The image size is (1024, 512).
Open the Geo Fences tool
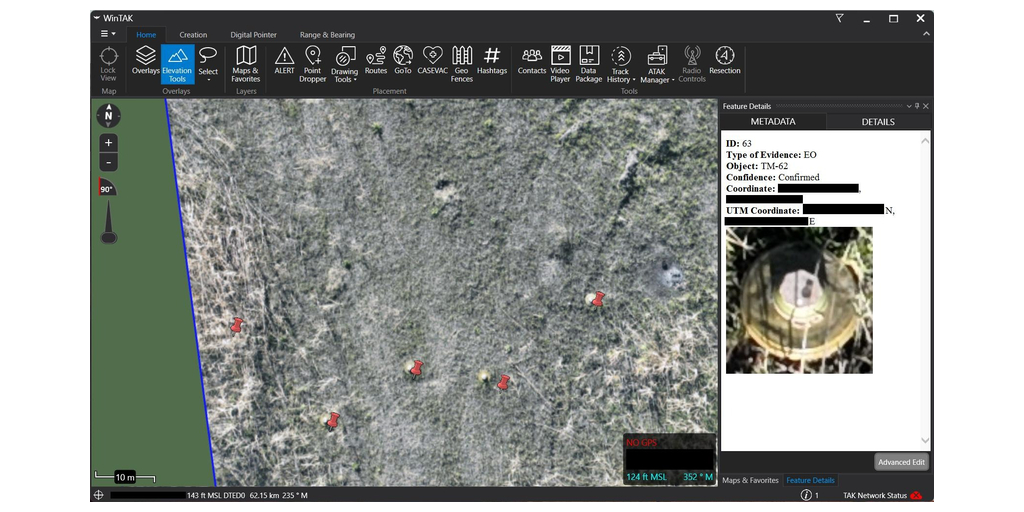pos(461,62)
